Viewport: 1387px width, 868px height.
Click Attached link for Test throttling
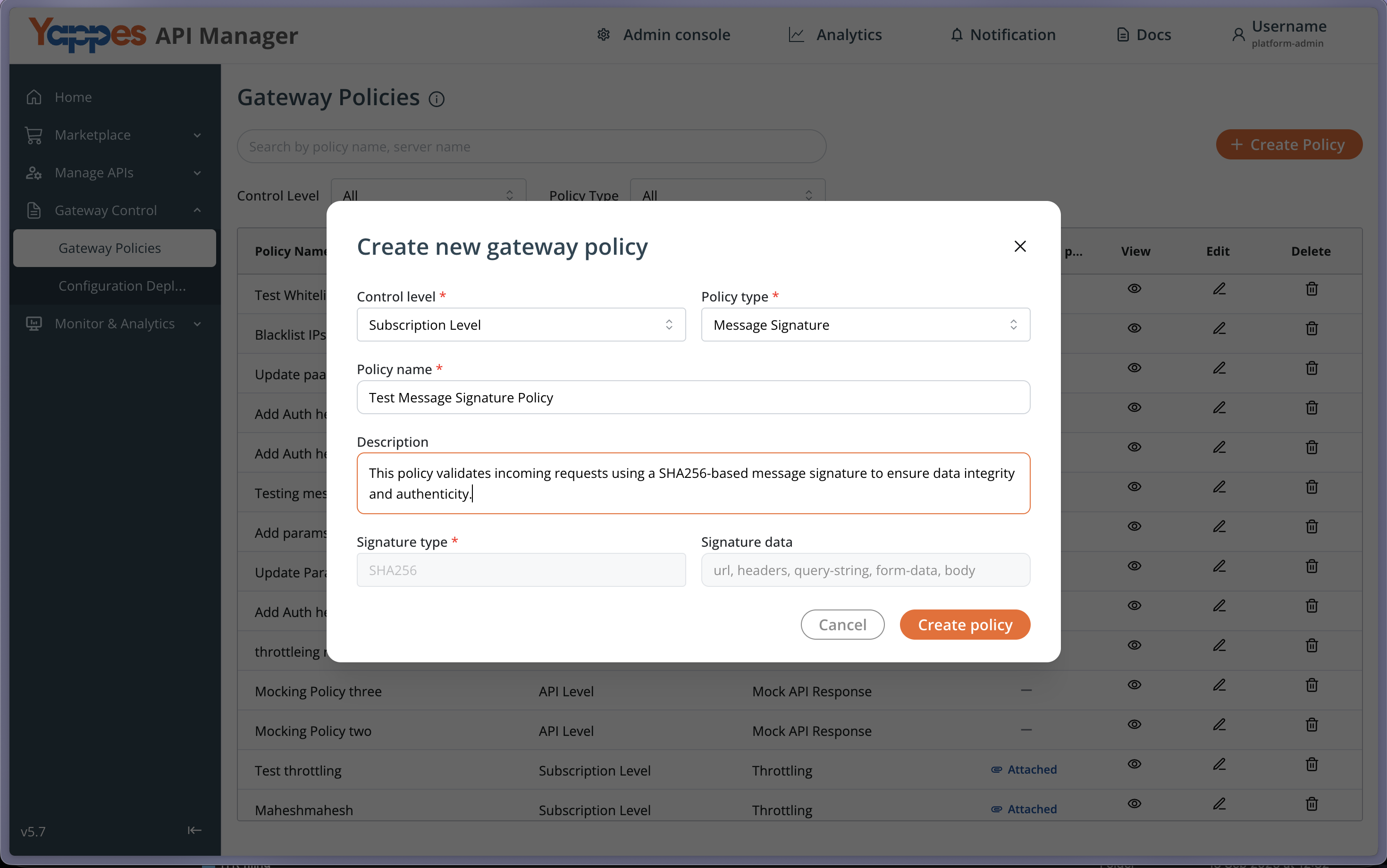pos(1024,769)
